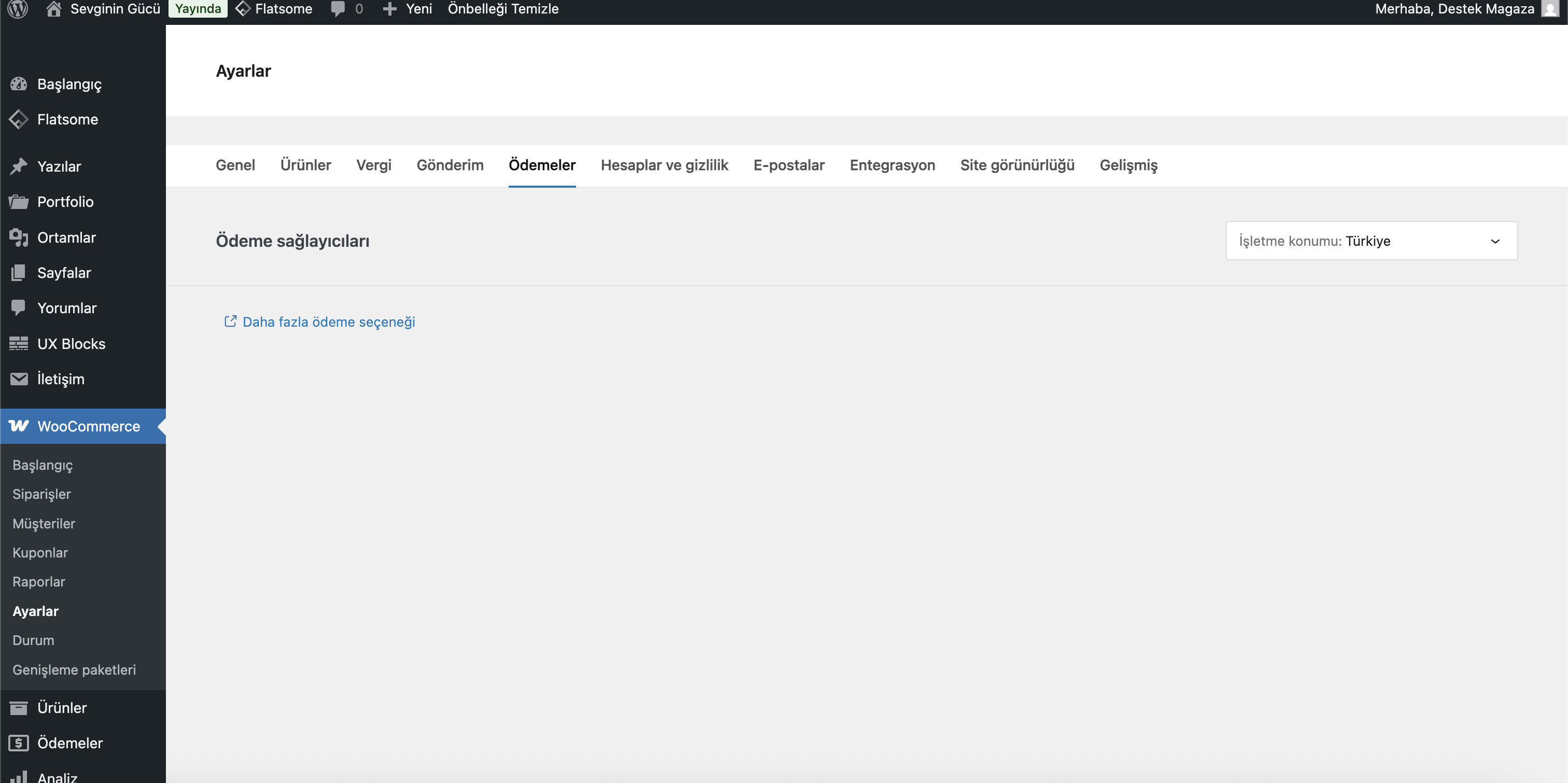Open Durum submenu item
The width and height of the screenshot is (1568, 783).
click(33, 640)
